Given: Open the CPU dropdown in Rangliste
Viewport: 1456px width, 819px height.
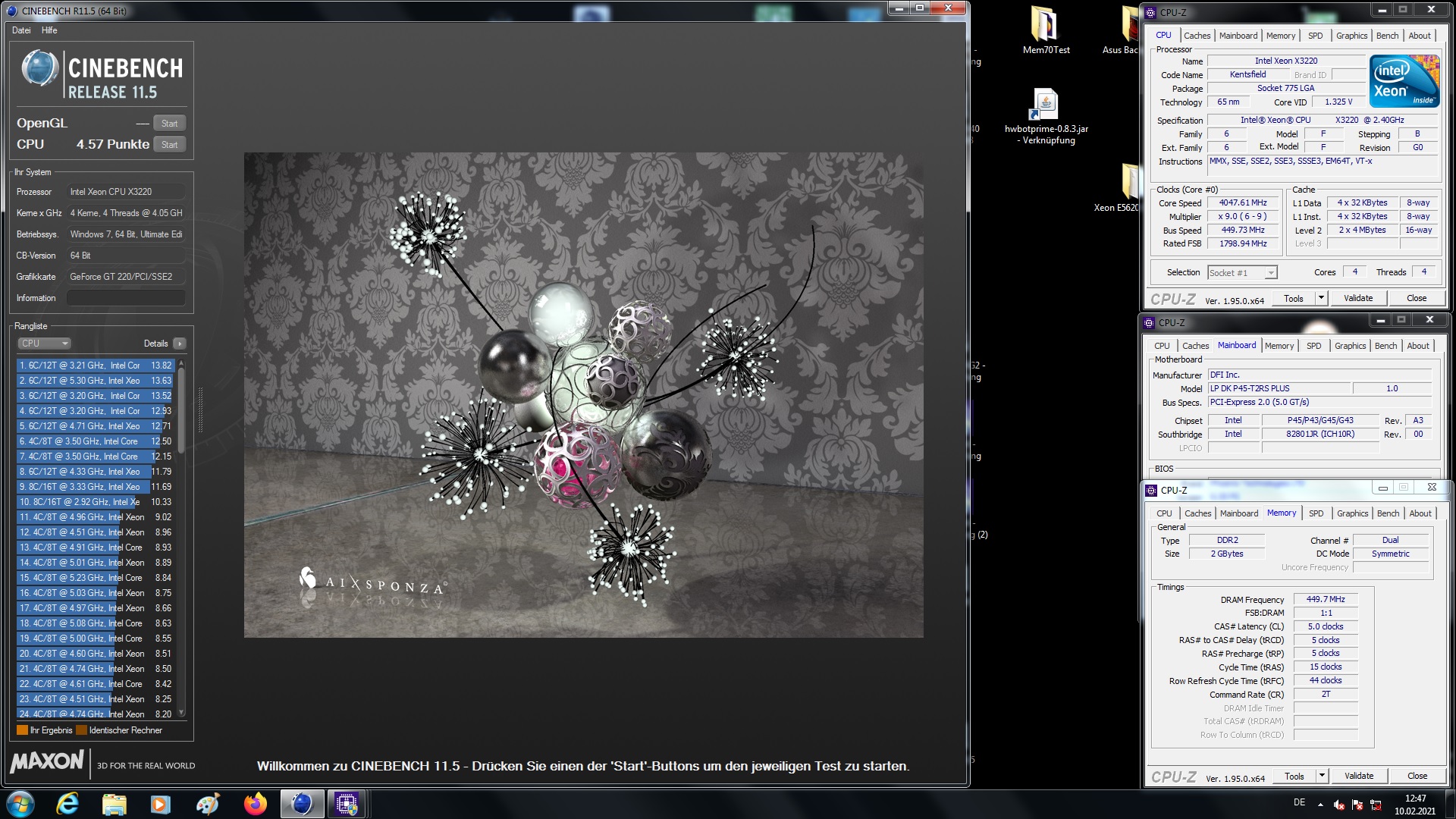Looking at the screenshot, I should [44, 344].
